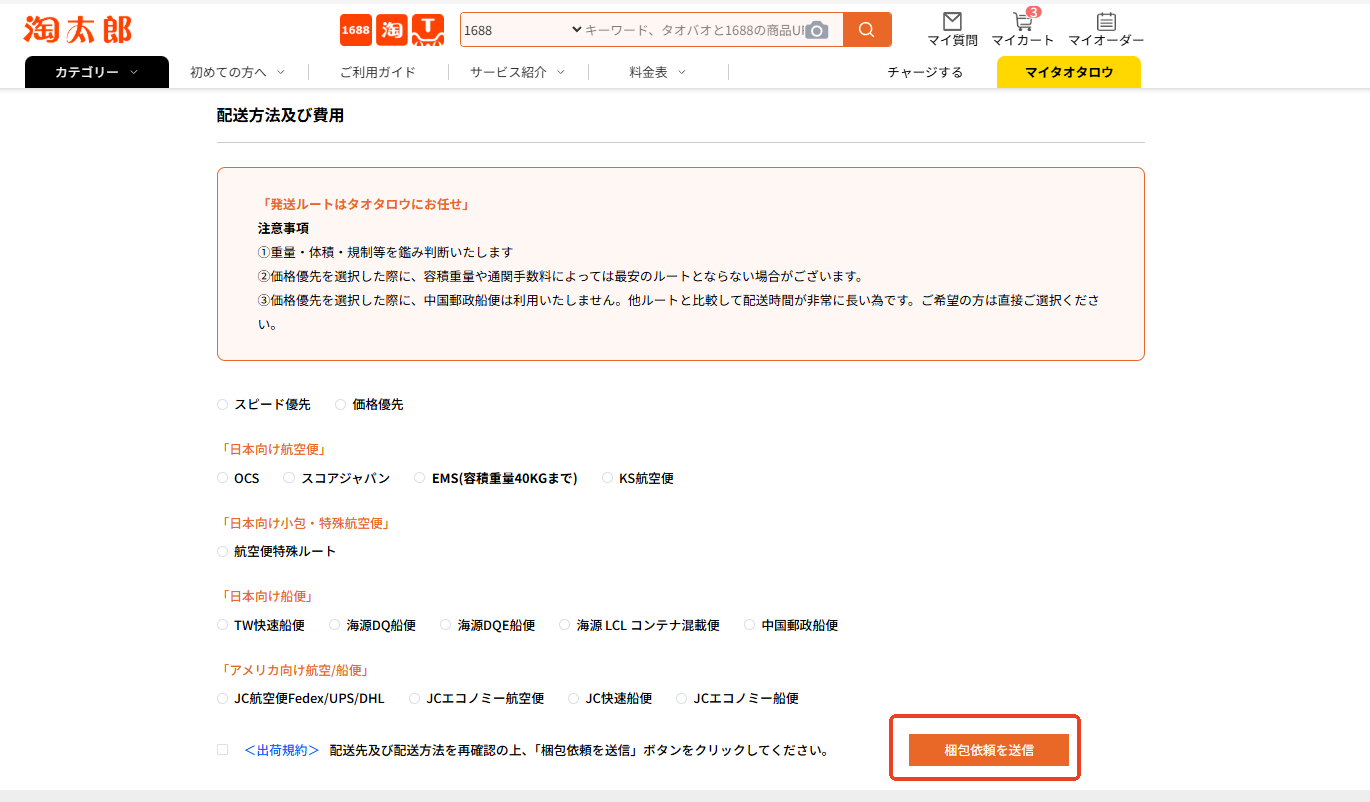Image resolution: width=1370 pixels, height=802 pixels.
Task: Click the keyword search input field
Action: click(694, 30)
